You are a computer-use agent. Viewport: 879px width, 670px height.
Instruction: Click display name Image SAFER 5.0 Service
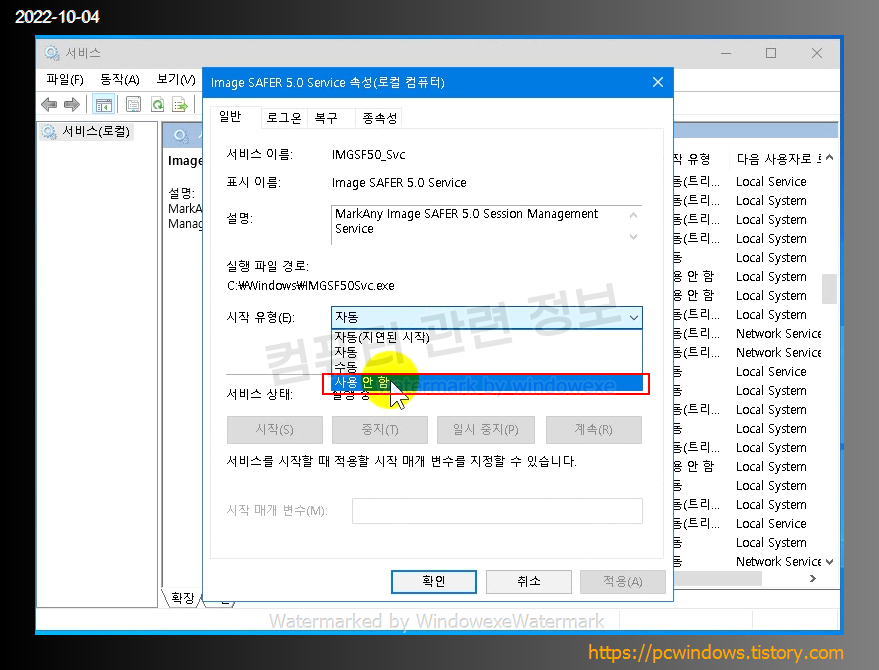tap(399, 183)
